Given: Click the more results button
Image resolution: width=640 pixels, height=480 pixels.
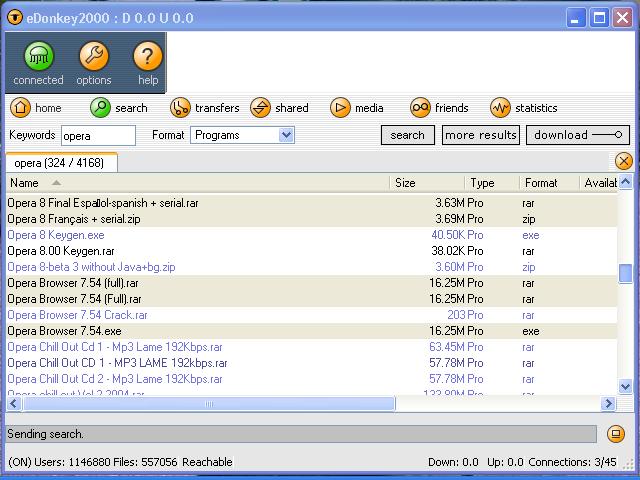Looking at the screenshot, I should [481, 135].
